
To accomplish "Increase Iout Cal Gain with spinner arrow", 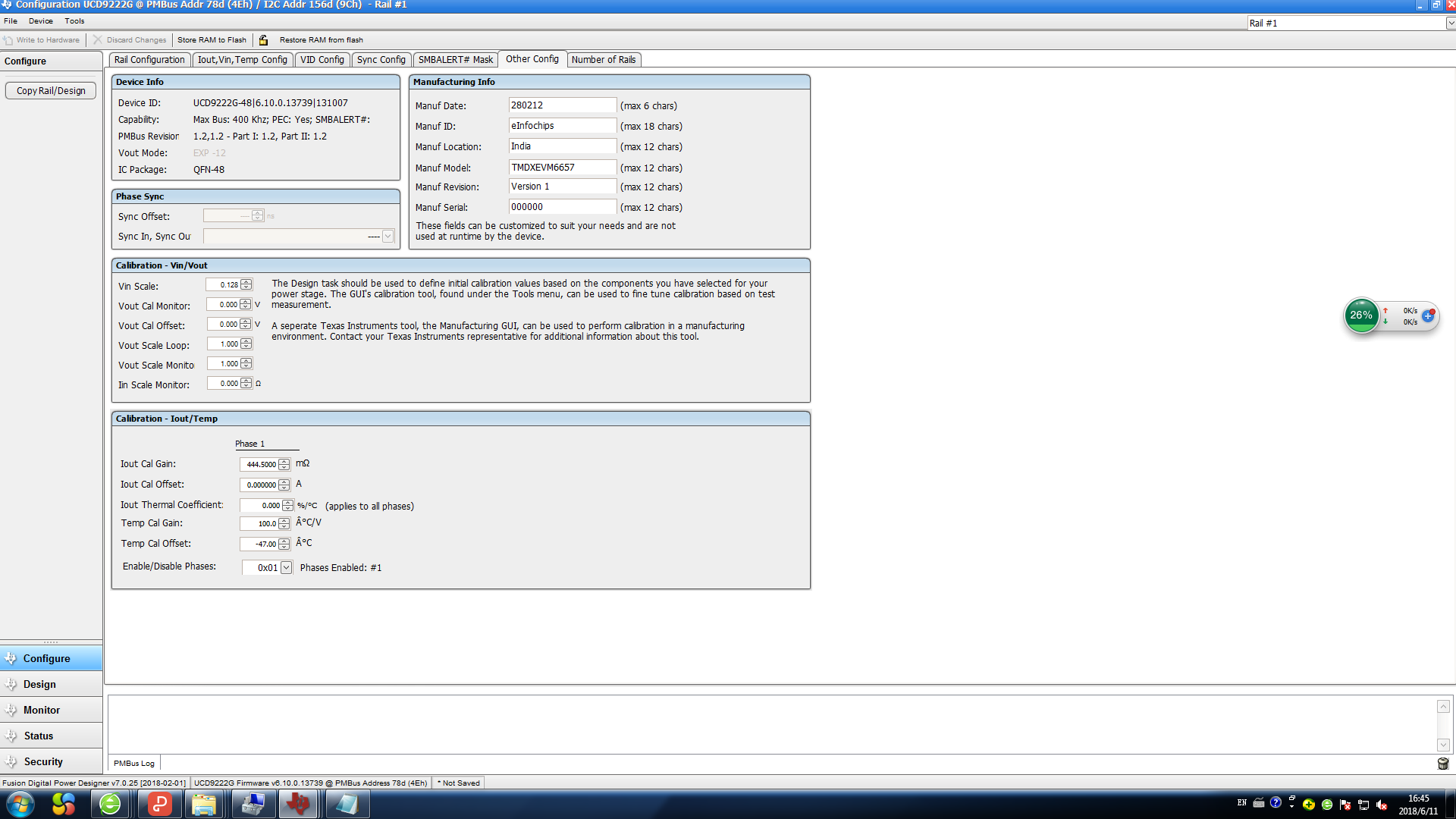I will click(284, 461).
